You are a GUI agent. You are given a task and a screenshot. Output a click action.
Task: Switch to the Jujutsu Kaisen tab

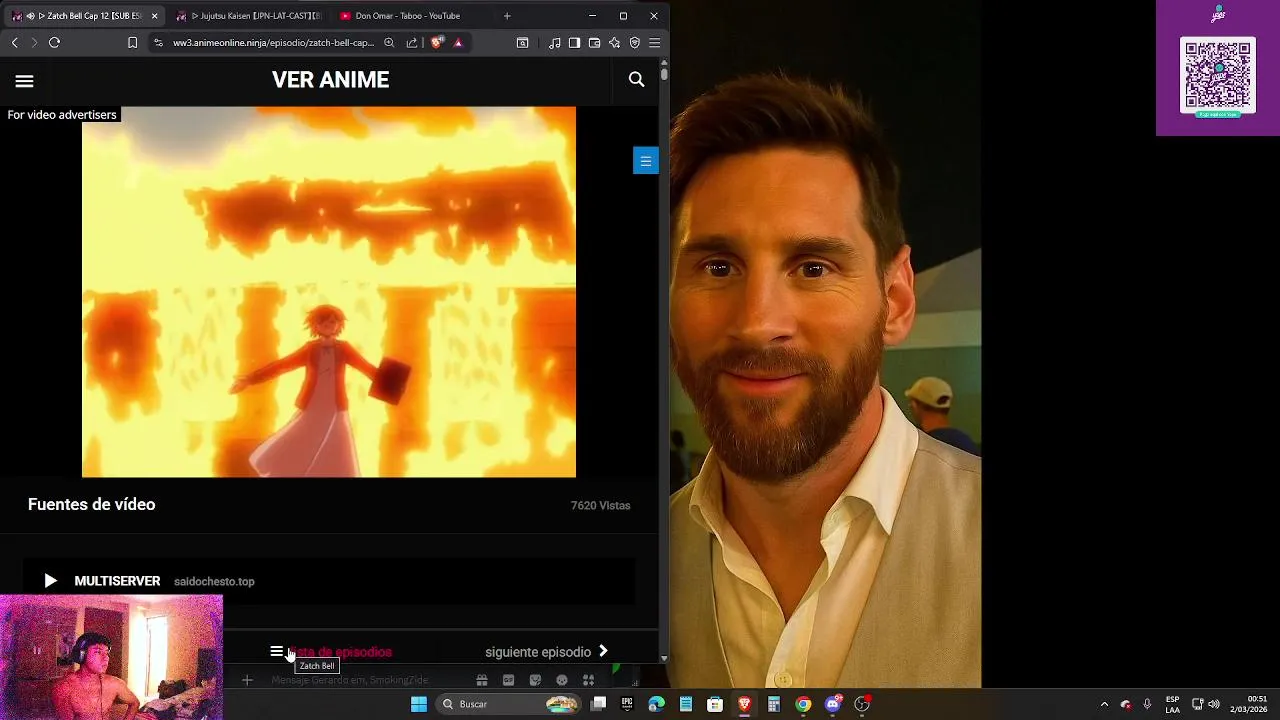click(250, 16)
